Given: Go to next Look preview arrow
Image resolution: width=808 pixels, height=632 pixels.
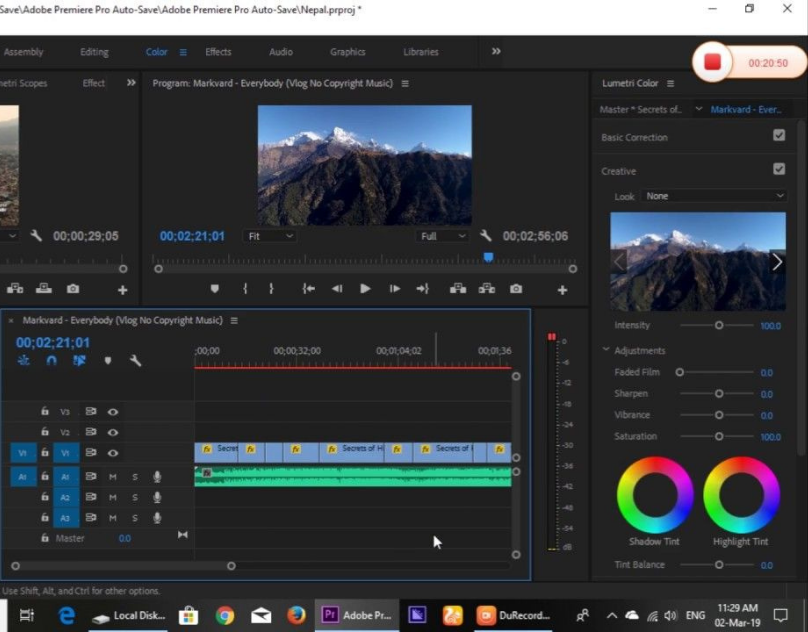Looking at the screenshot, I should click(777, 262).
